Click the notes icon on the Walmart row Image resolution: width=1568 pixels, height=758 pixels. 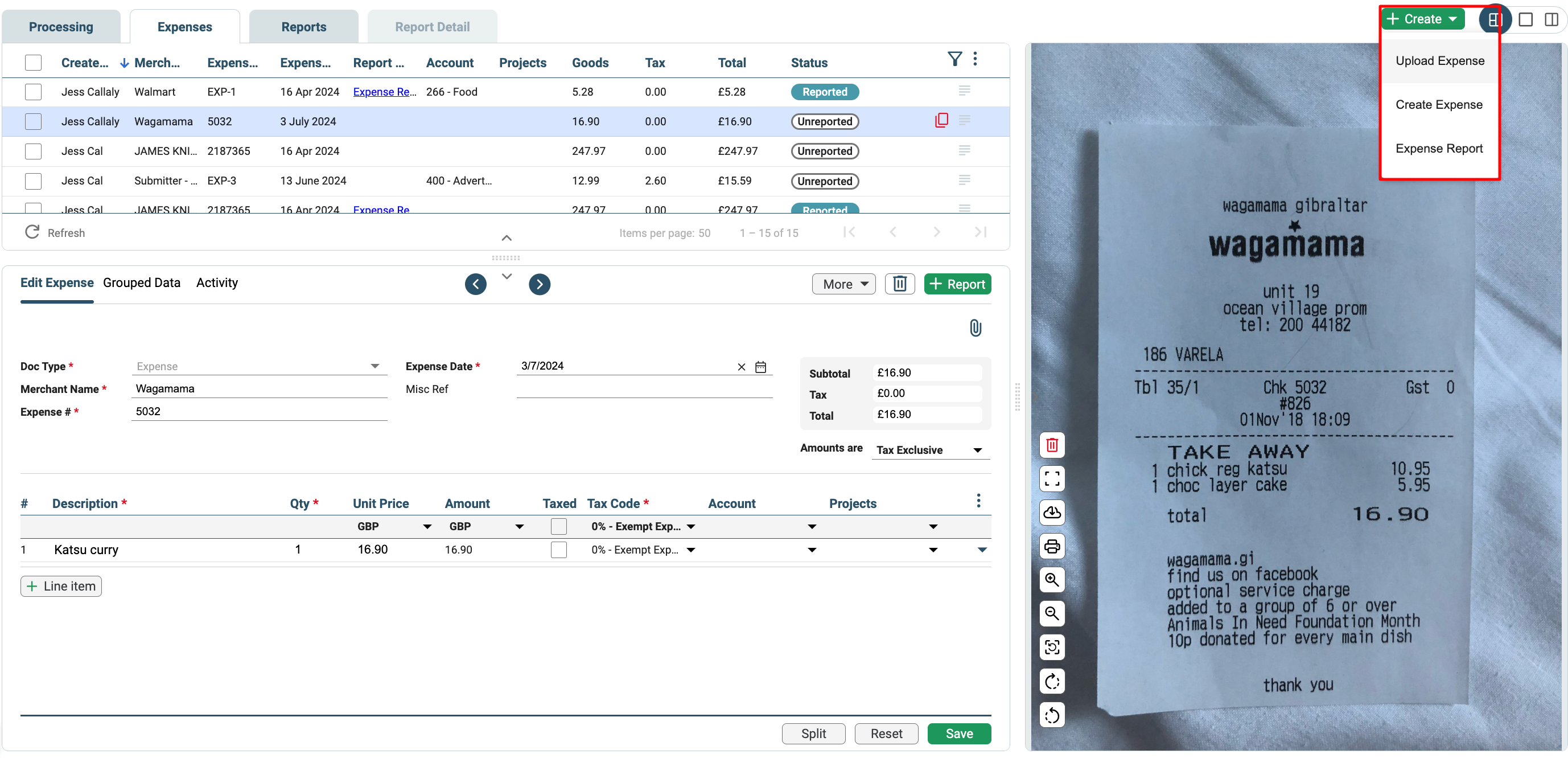point(964,91)
